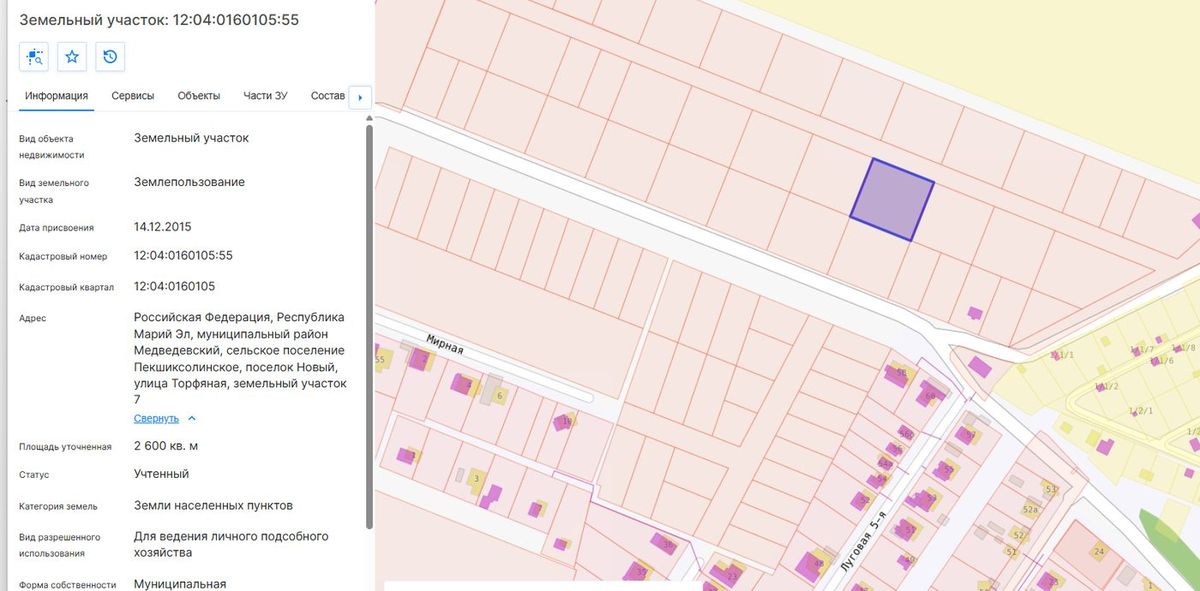Go to the Состав tab
Viewport: 1200px width, 591px height.
pos(328,96)
